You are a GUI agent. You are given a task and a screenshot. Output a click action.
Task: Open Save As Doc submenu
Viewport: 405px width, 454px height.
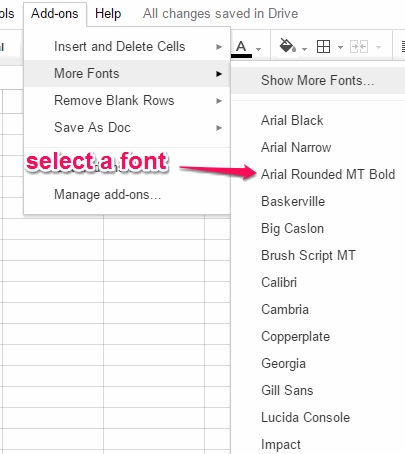pos(127,128)
